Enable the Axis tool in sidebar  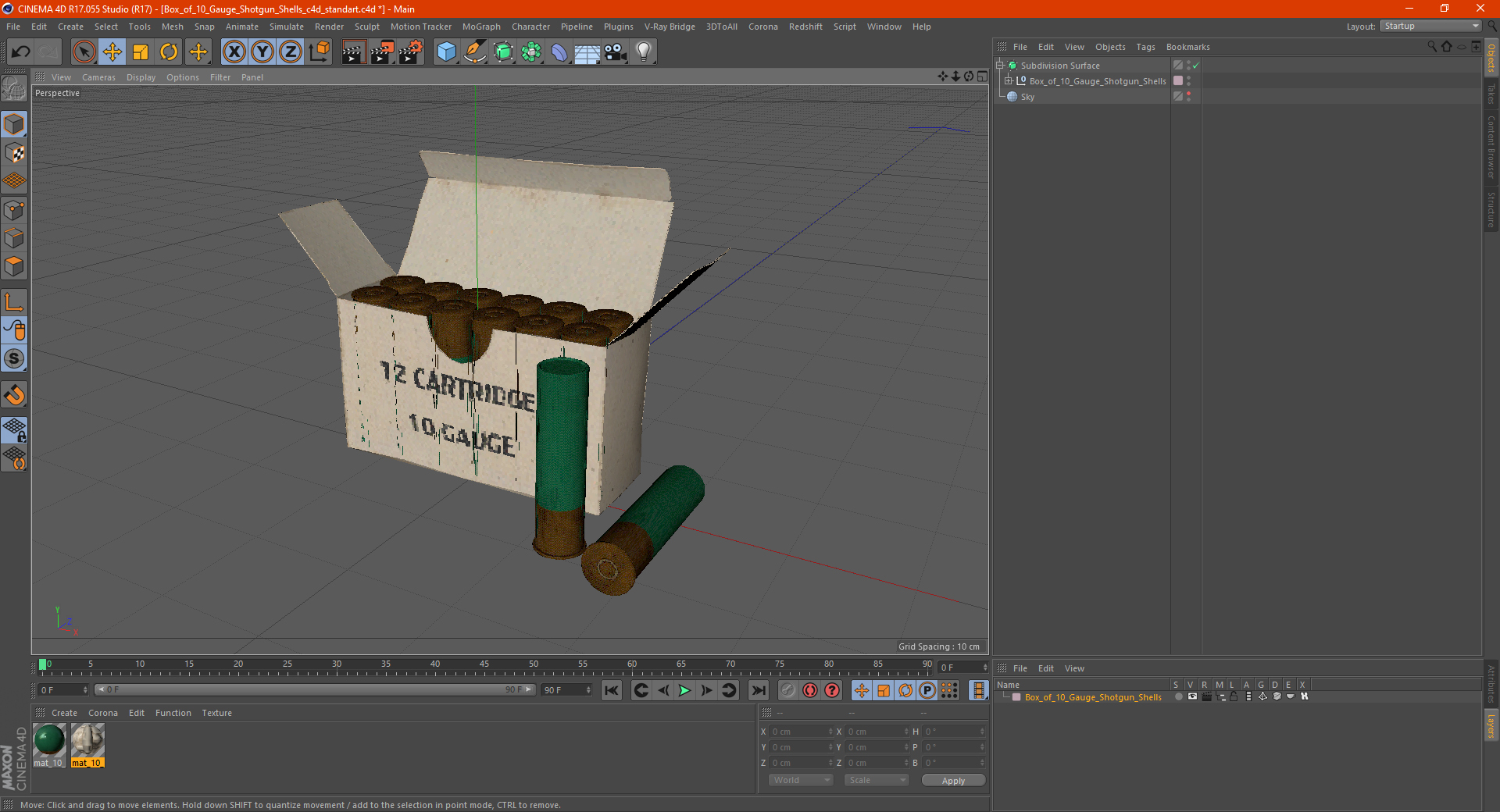click(15, 302)
